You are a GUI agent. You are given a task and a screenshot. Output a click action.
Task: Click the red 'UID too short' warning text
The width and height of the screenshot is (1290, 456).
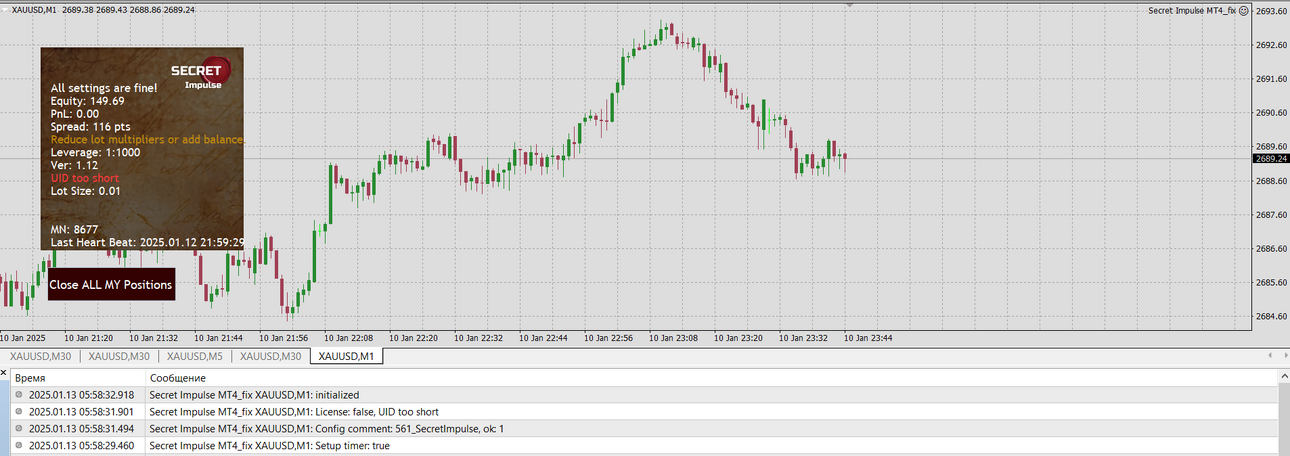pyautogui.click(x=85, y=178)
